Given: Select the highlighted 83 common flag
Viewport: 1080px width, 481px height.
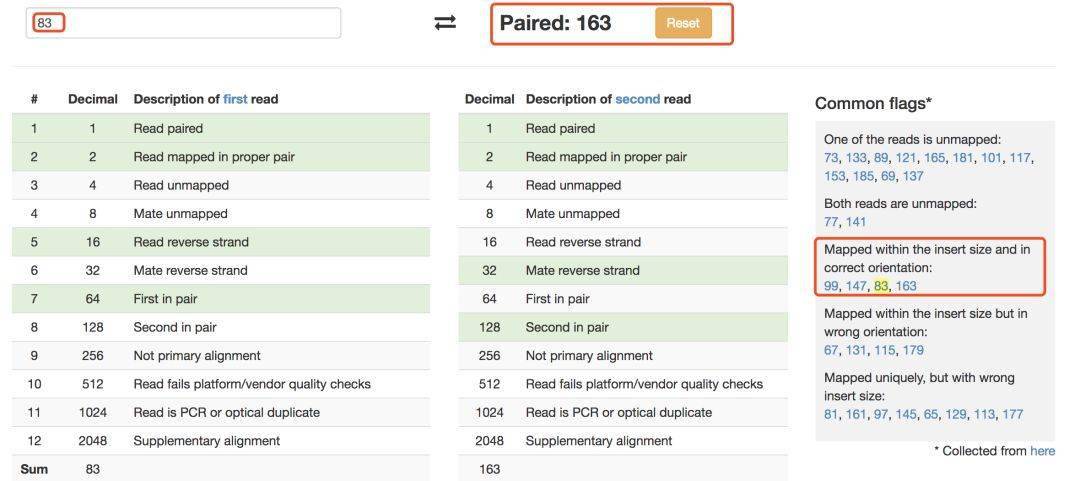Looking at the screenshot, I should point(881,286).
